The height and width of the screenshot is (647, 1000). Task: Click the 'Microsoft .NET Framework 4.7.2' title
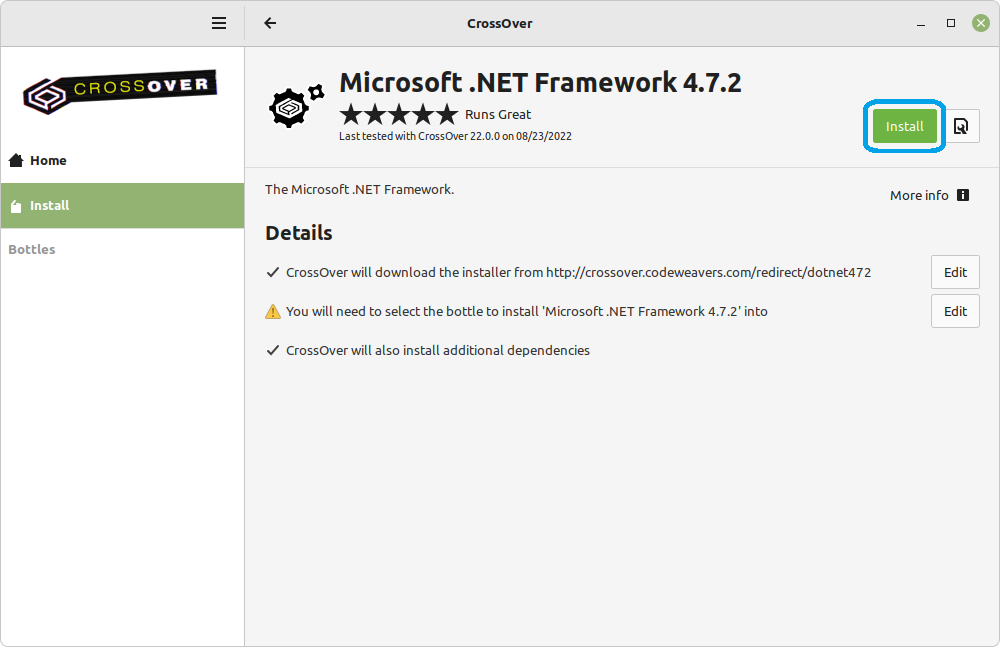click(x=540, y=83)
